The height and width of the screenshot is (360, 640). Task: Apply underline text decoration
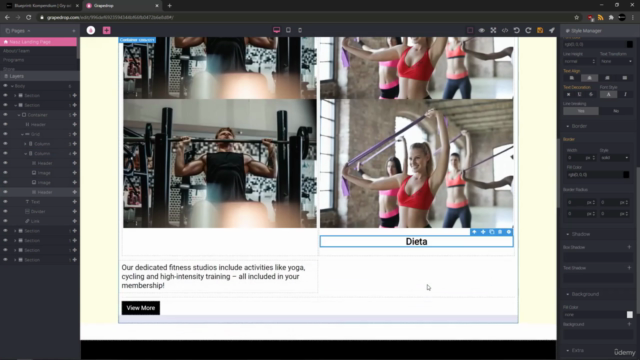[579, 94]
